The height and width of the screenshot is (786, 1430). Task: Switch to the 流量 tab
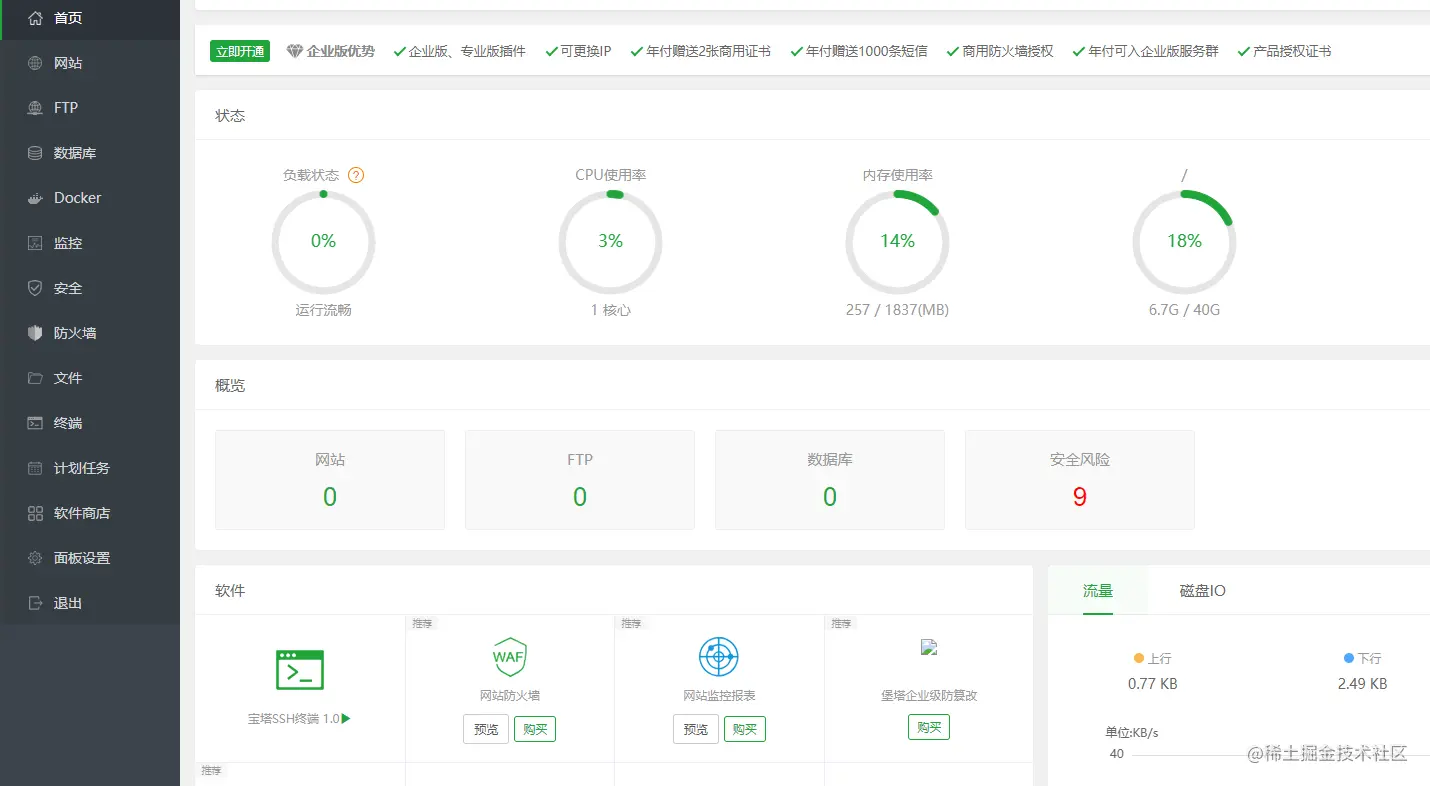(x=1098, y=591)
